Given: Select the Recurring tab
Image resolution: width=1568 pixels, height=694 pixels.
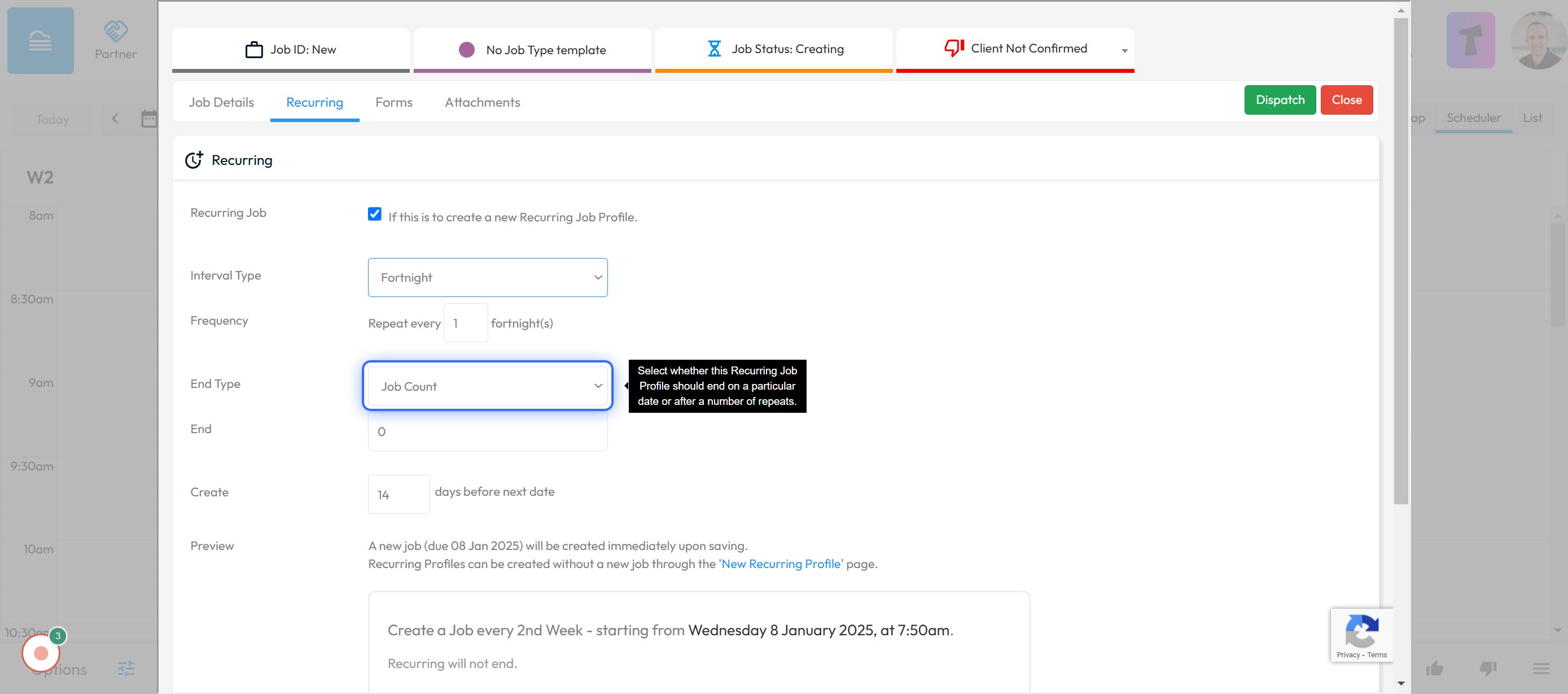Looking at the screenshot, I should point(315,102).
